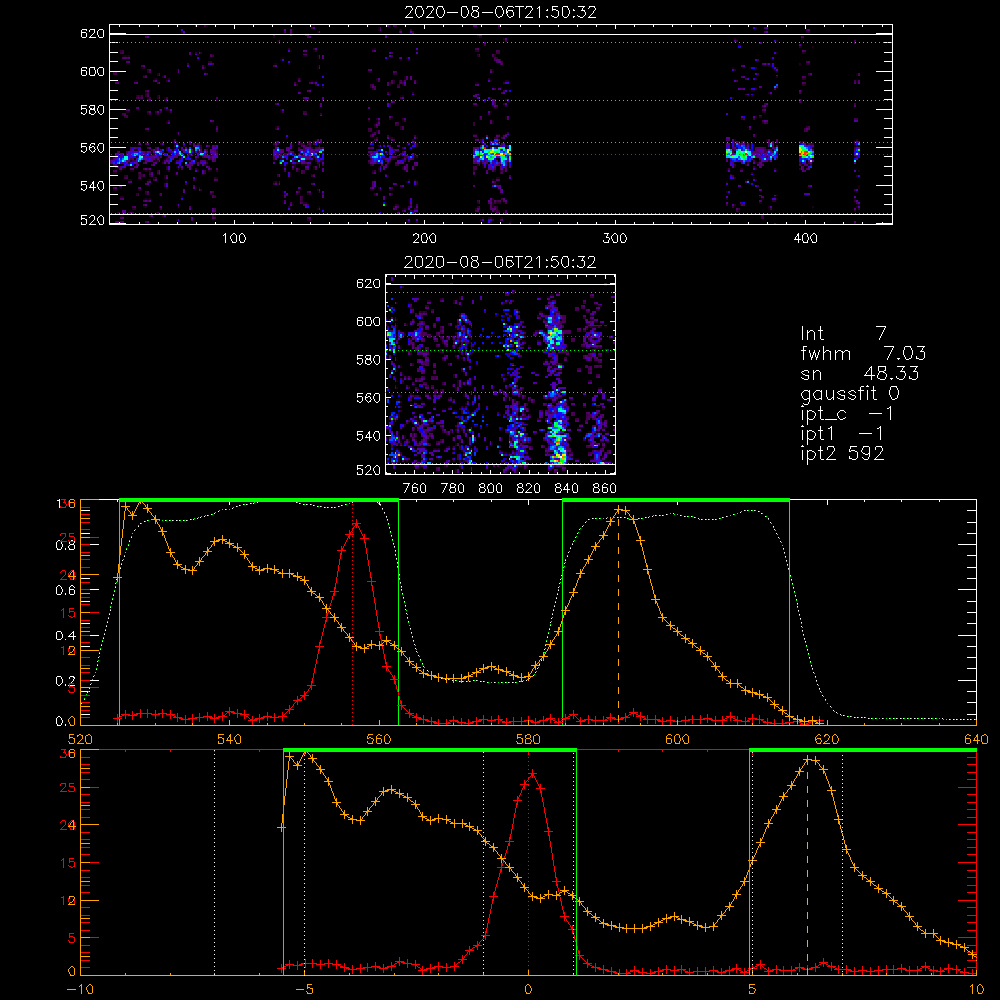Click x-axis label 300 on top plot
1000x1000 pixels.
(x=615, y=239)
